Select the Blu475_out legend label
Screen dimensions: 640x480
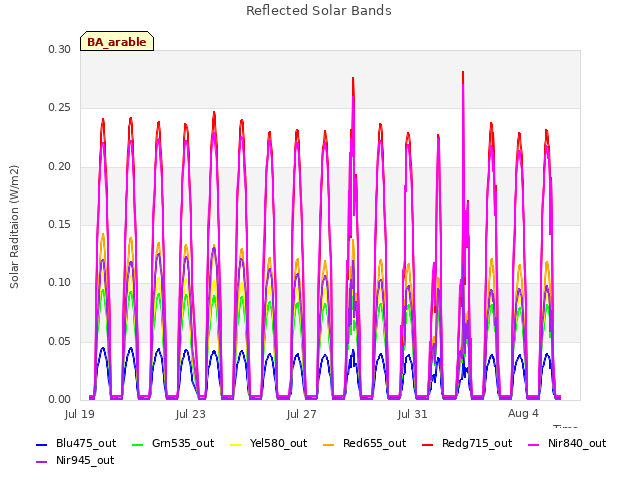(x=86, y=443)
